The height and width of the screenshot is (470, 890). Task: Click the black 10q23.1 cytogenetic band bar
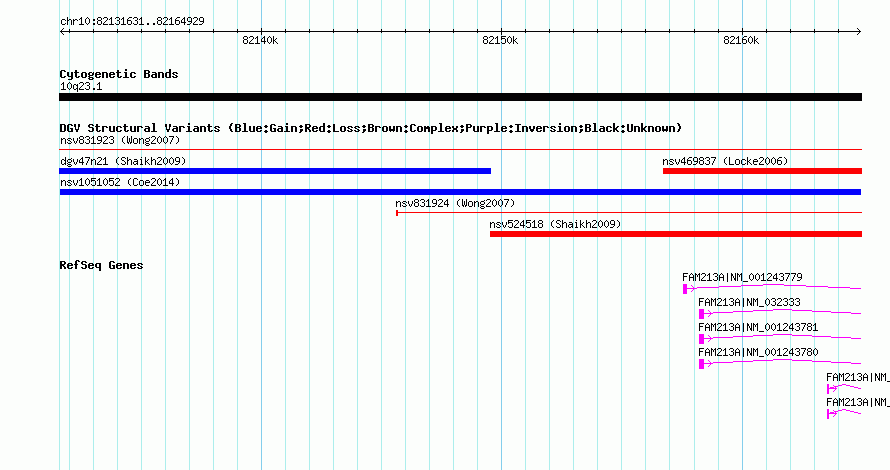tap(460, 97)
